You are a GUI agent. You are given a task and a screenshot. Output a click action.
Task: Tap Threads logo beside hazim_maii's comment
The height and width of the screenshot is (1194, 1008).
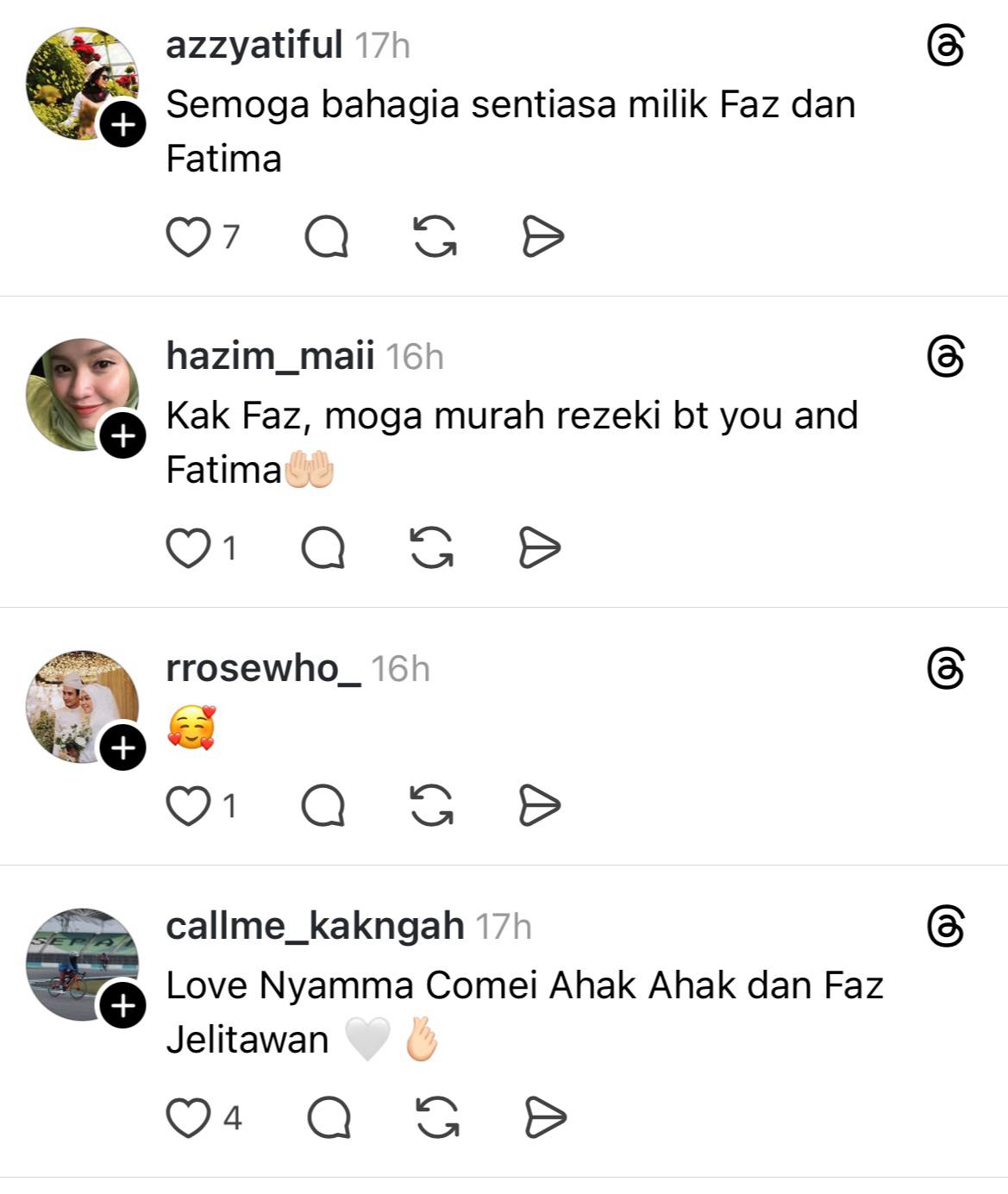[x=945, y=357]
